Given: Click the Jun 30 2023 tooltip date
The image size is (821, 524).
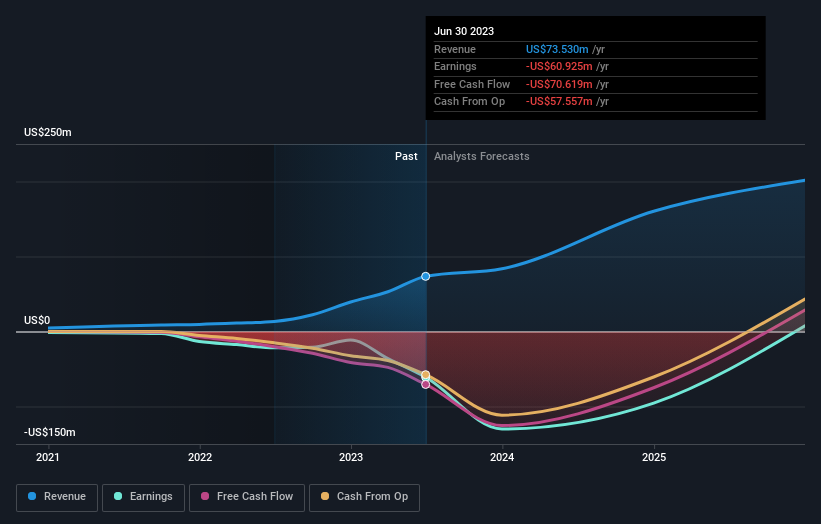Looking at the screenshot, I should click(464, 31).
